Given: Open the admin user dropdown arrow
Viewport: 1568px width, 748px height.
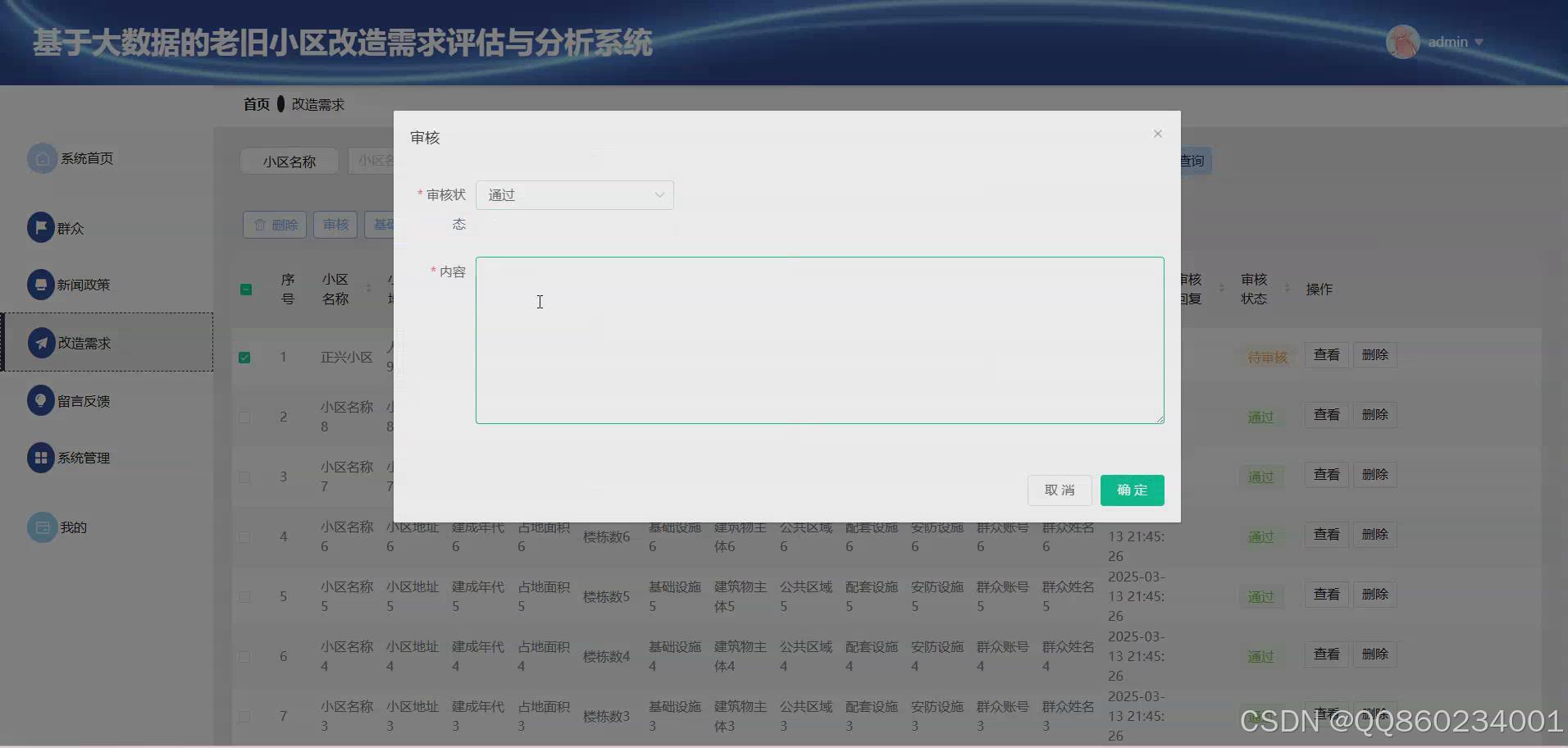Looking at the screenshot, I should click(x=1479, y=42).
